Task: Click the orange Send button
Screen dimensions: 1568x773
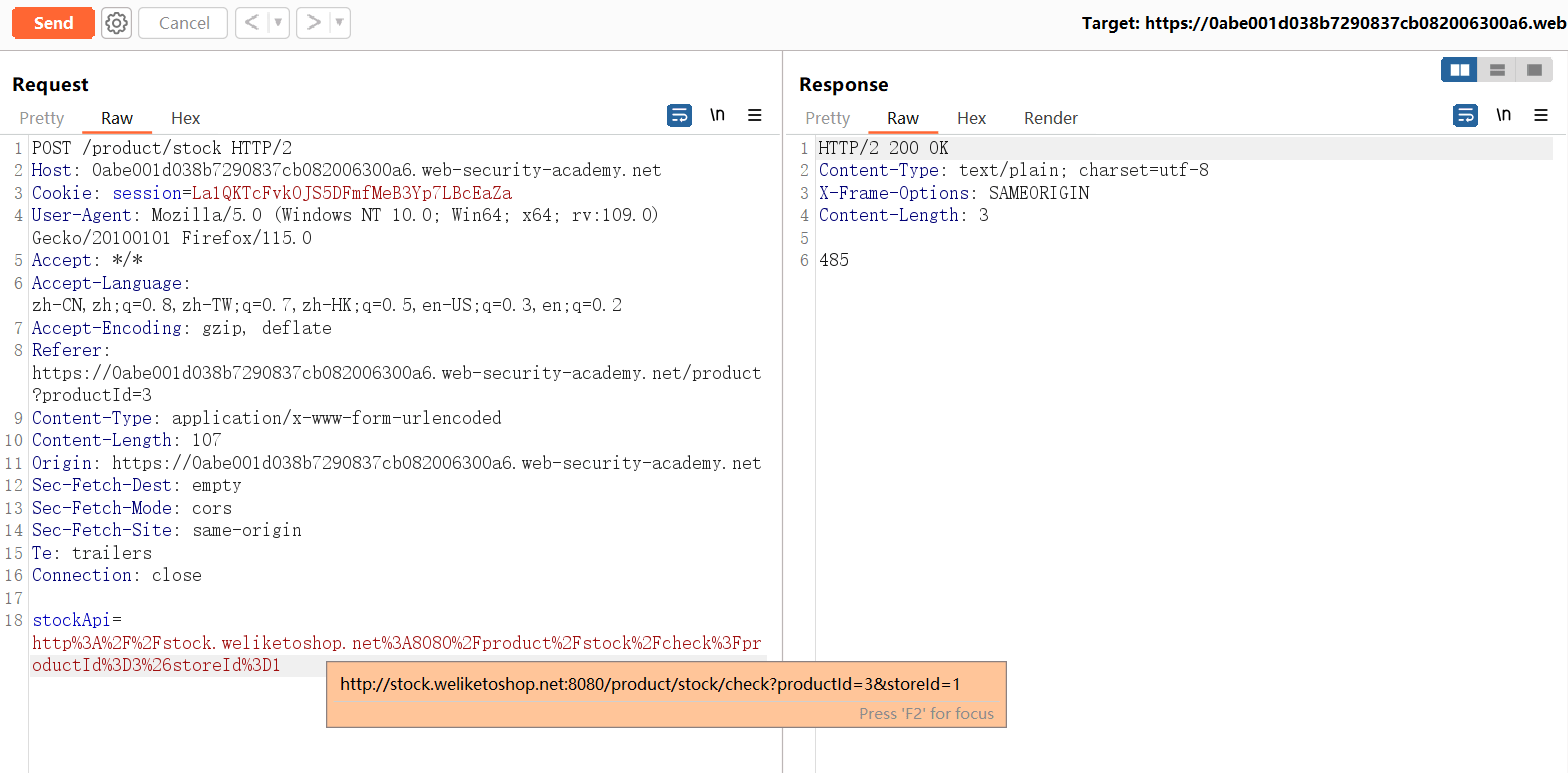Action: click(x=53, y=23)
